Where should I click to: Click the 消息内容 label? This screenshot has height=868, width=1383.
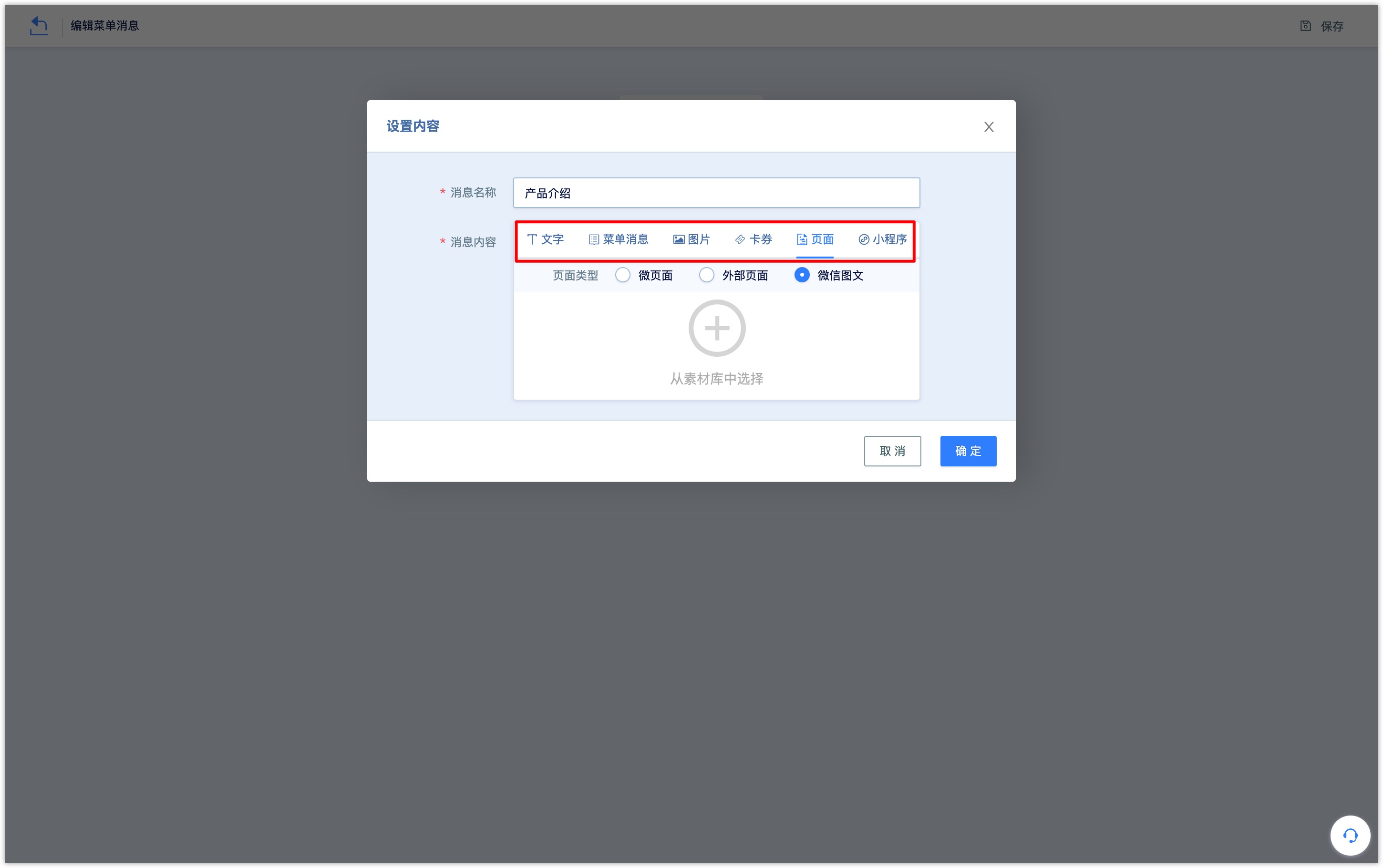(x=473, y=242)
